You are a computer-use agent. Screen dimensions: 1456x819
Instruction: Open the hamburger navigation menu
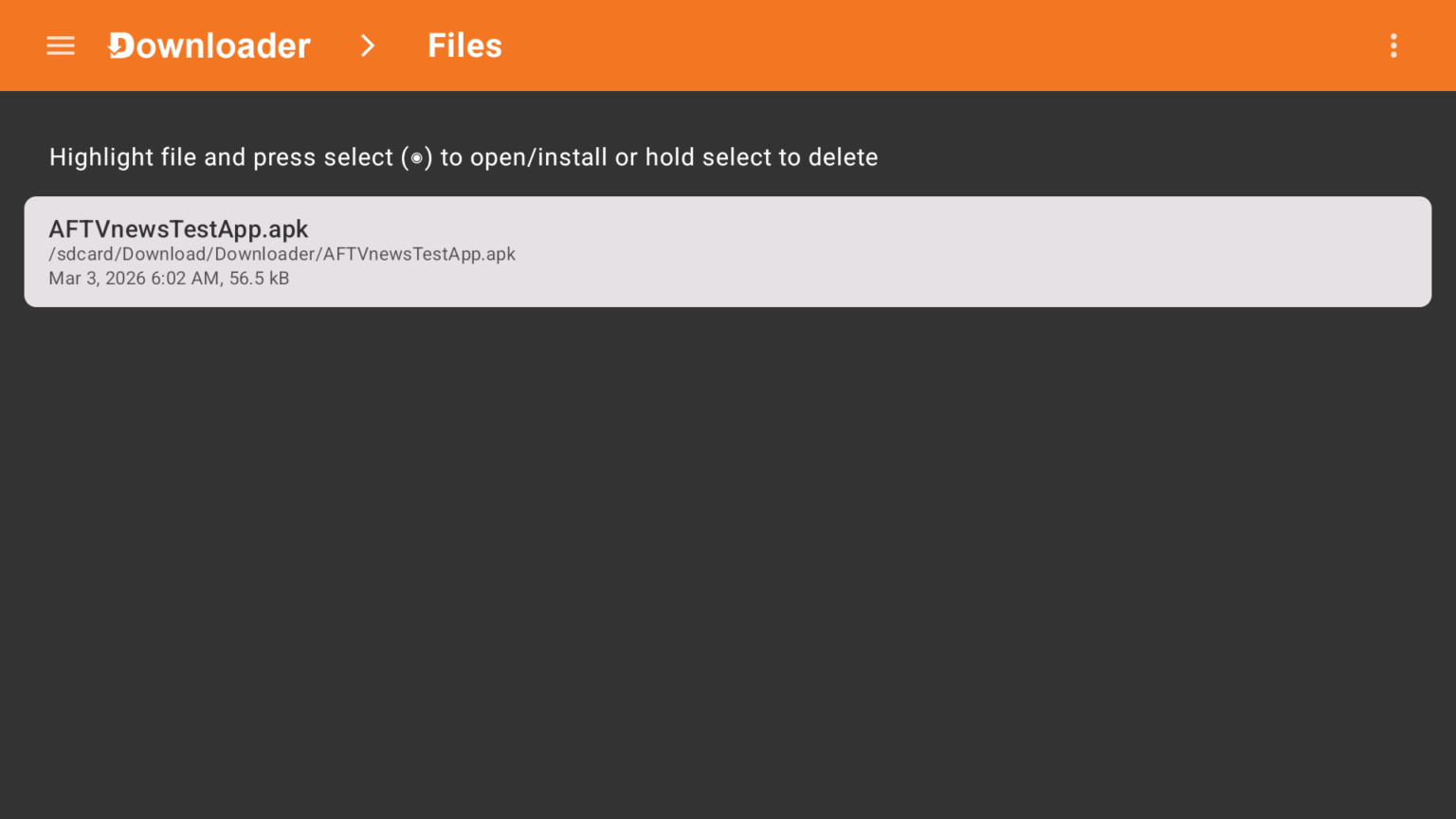61,45
